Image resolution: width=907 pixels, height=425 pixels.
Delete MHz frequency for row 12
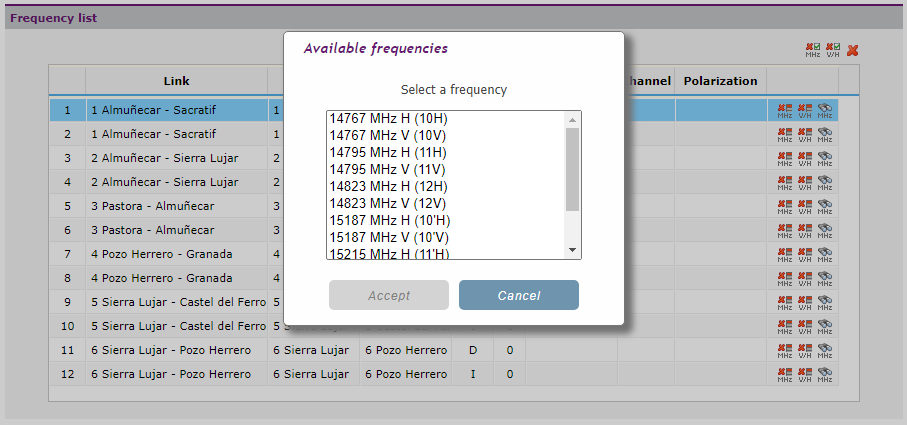click(785, 374)
